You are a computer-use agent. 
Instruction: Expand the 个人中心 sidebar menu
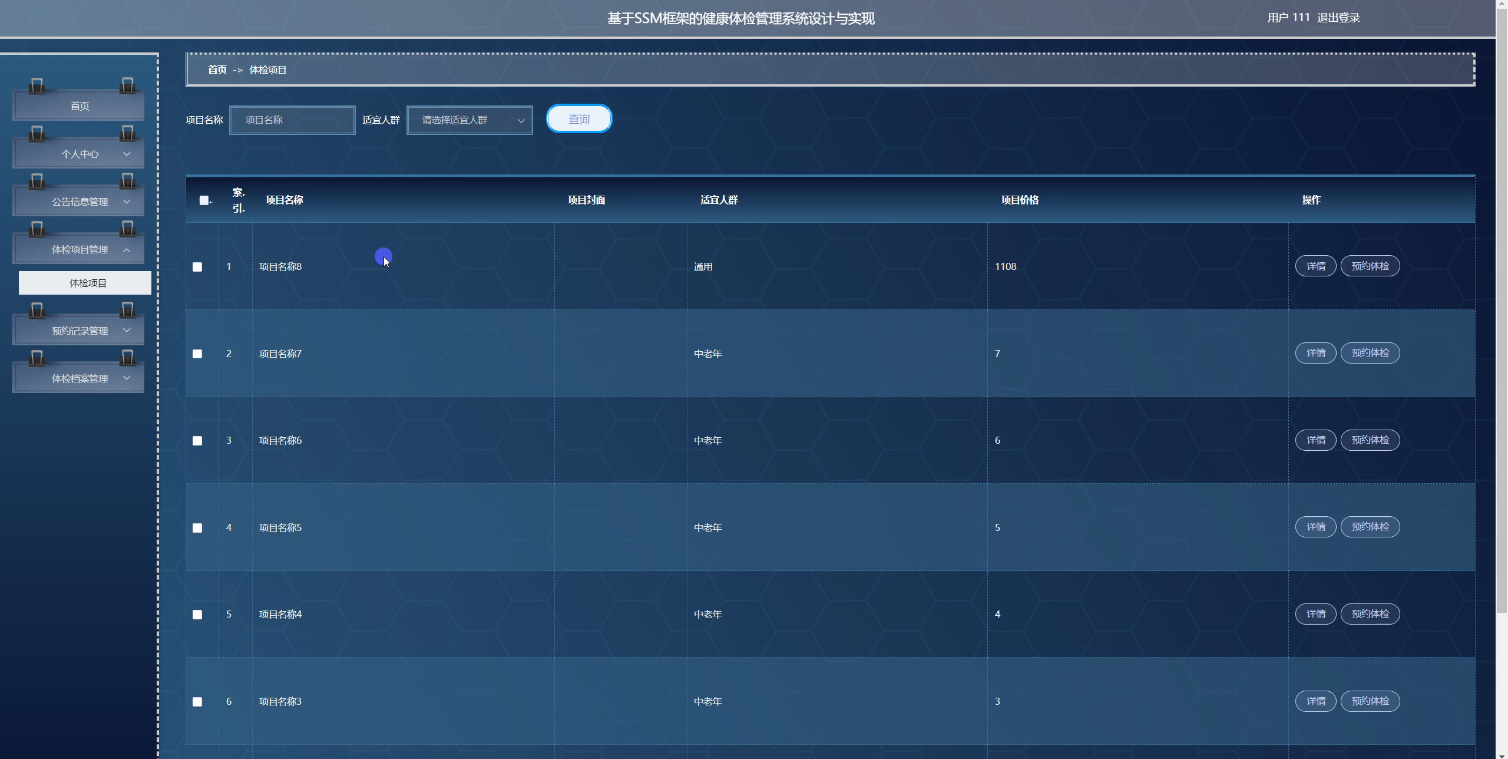coord(79,154)
